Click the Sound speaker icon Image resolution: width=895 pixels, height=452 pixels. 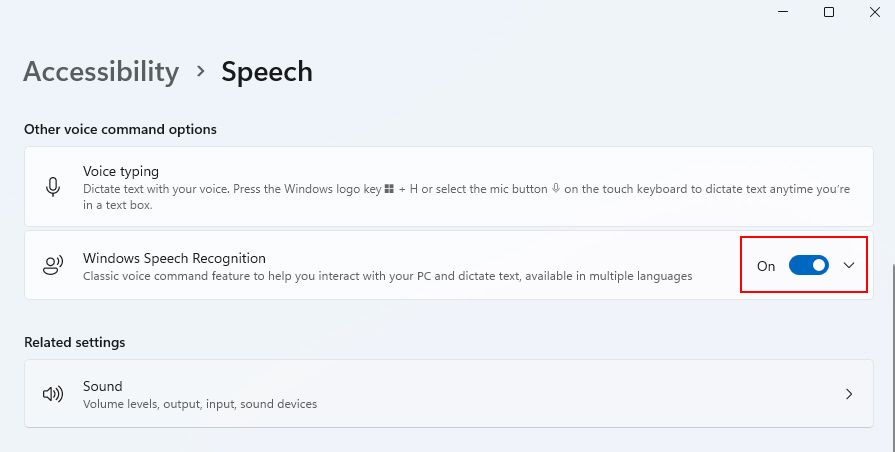tap(53, 394)
